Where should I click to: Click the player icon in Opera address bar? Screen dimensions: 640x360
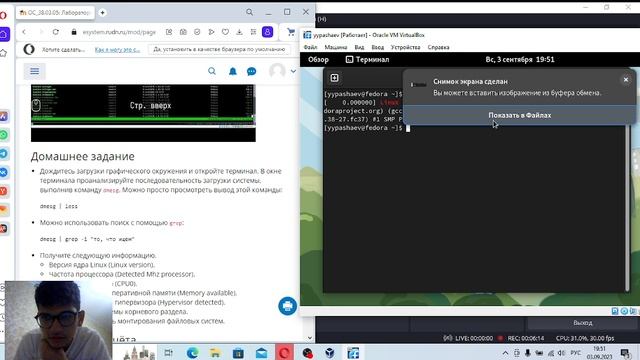(x=211, y=32)
